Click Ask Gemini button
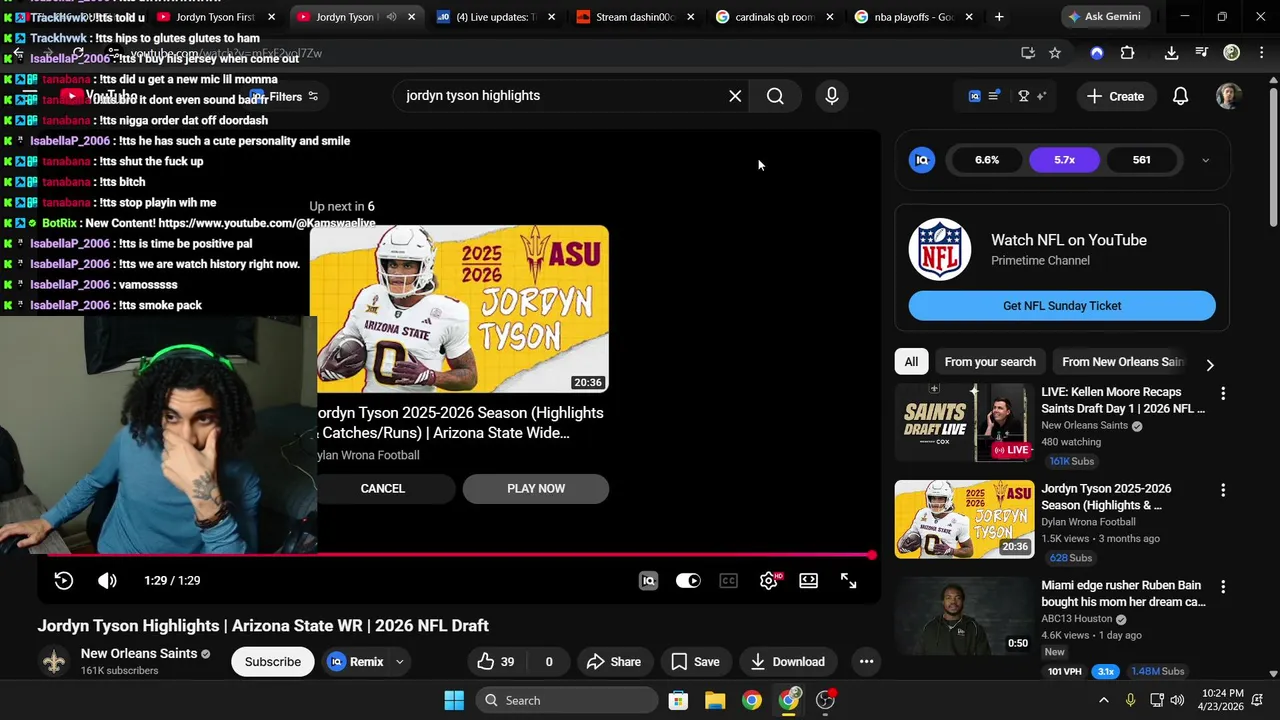The image size is (1280, 720). pos(1105,17)
